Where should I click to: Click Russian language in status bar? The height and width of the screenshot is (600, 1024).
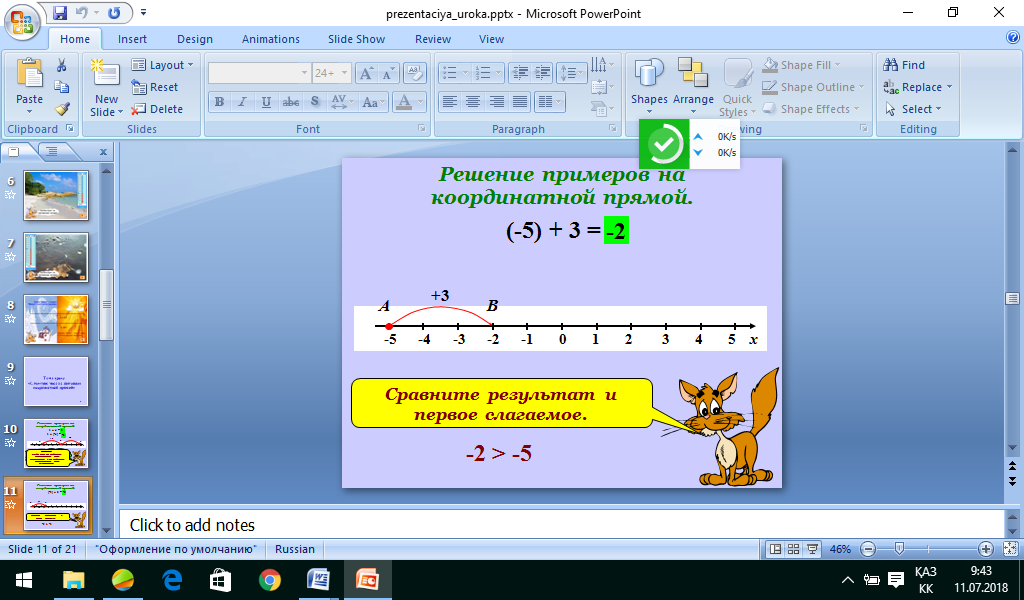pos(295,549)
